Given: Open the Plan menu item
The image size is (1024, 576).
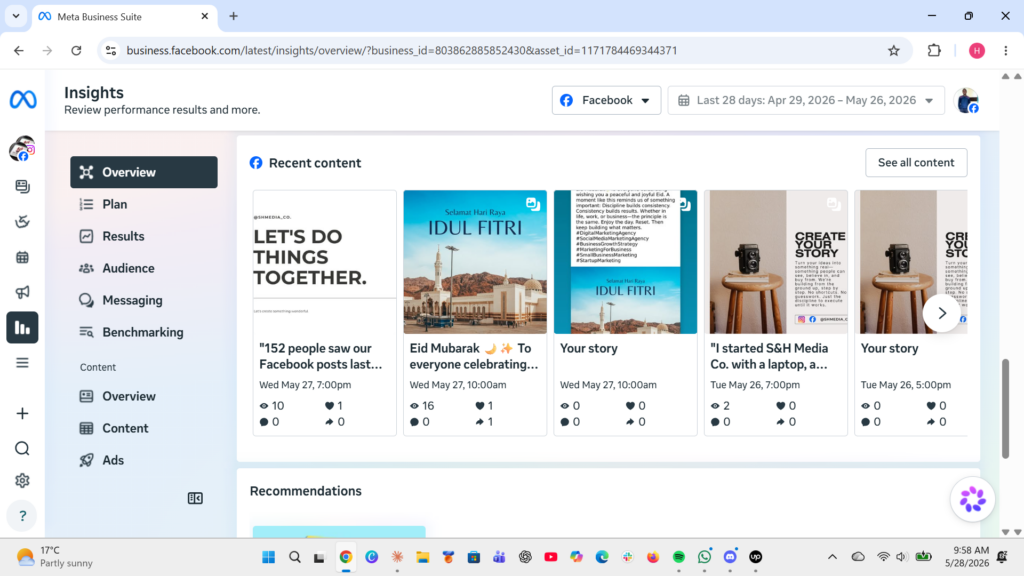Looking at the screenshot, I should (144, 204).
